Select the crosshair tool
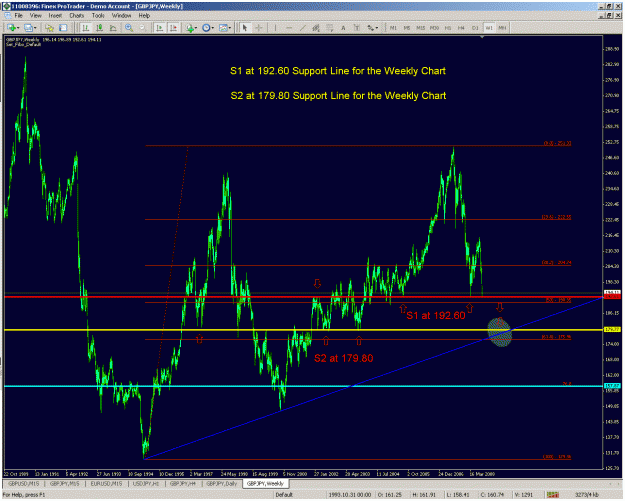 (x=259, y=28)
